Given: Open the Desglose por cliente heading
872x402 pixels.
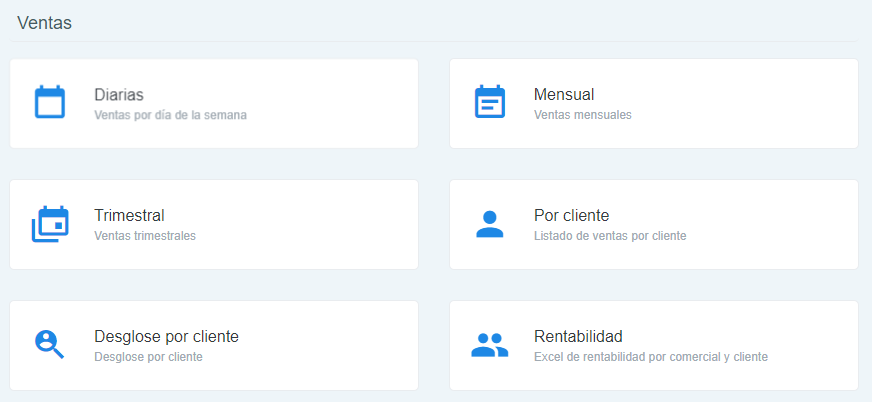Looking at the screenshot, I should [x=166, y=336].
